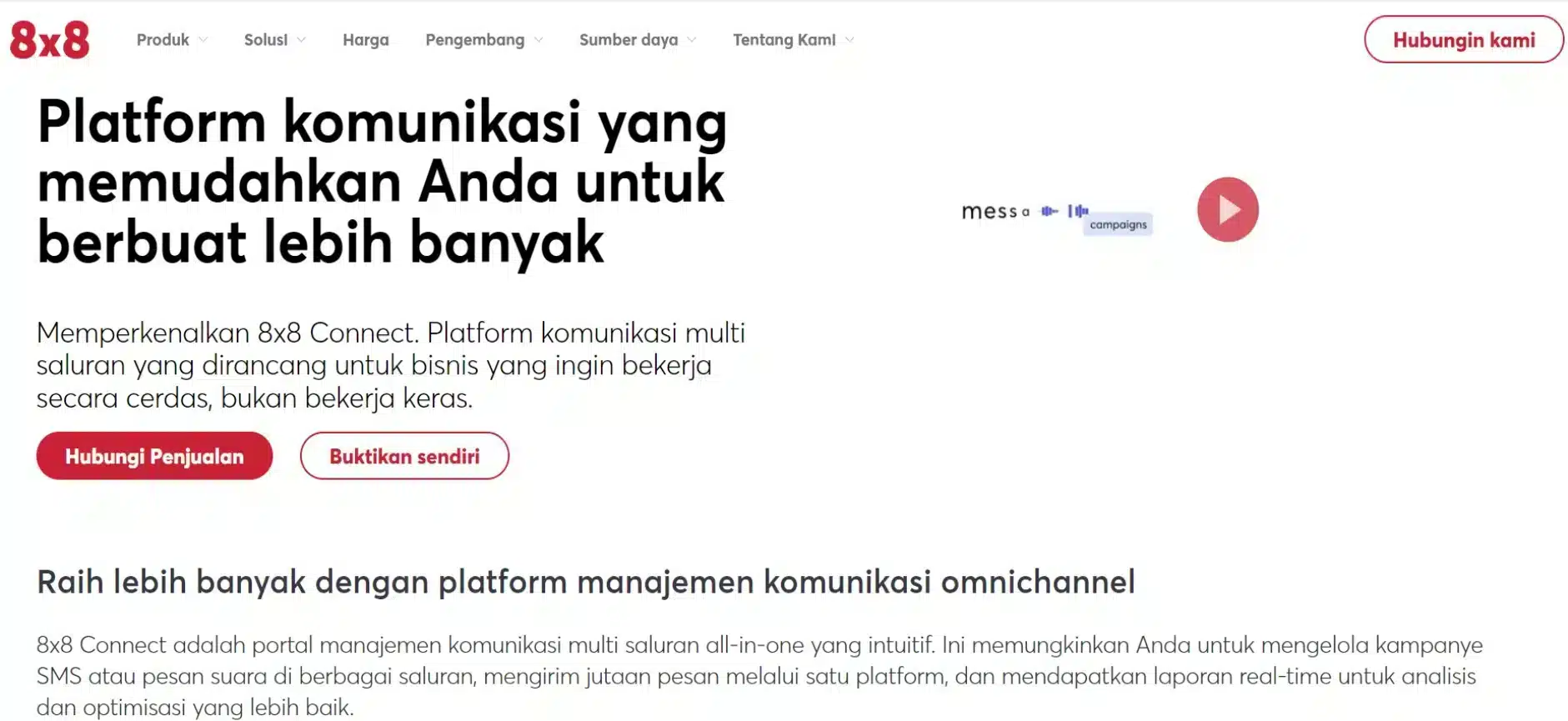Click the 'Raih lebih banyak dengan platform' heading

[586, 582]
